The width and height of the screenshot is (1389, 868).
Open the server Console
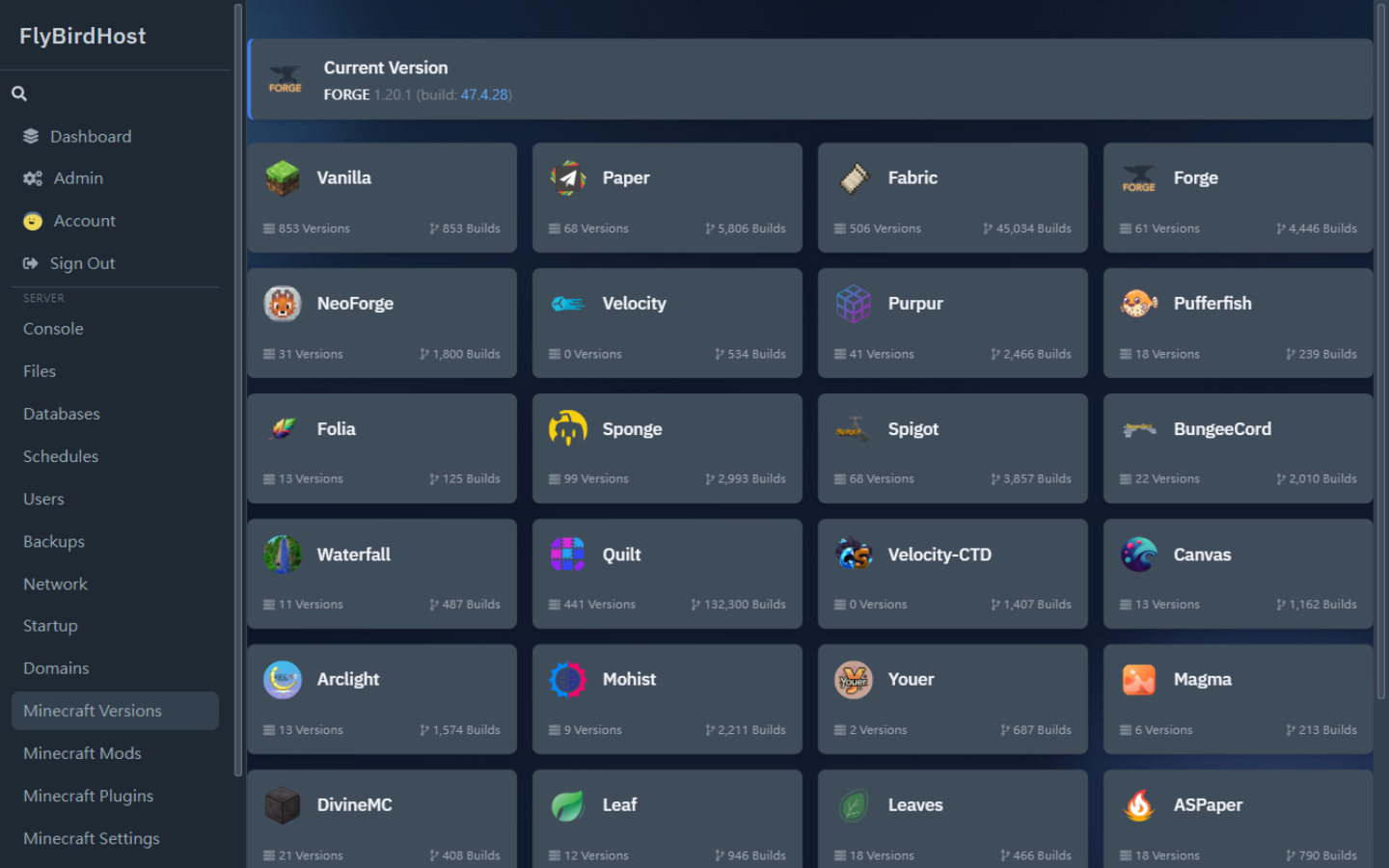point(115,329)
